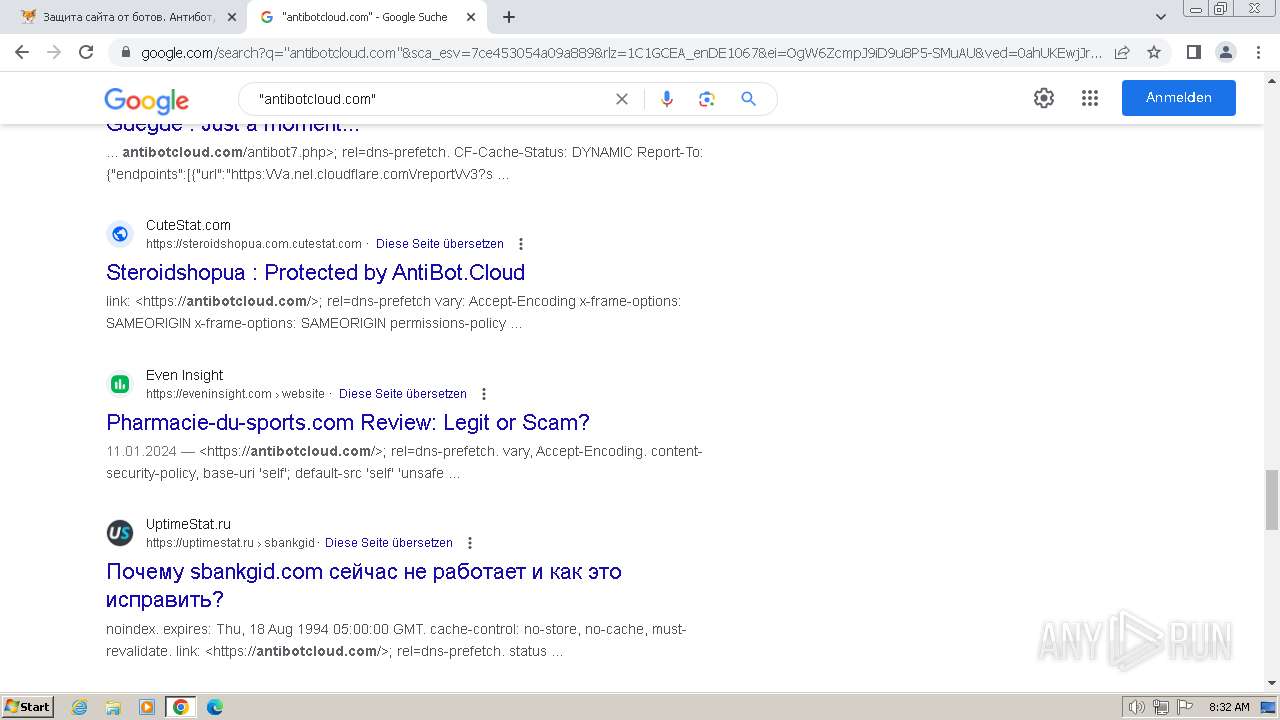The image size is (1280, 720).
Task: Open Pharmacie-du-sports.com Review result
Action: point(348,422)
